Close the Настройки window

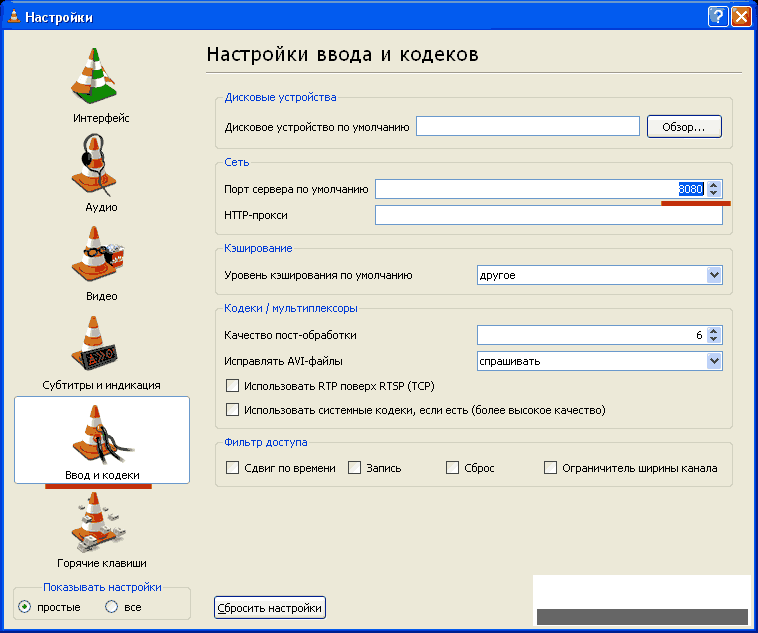(x=741, y=17)
